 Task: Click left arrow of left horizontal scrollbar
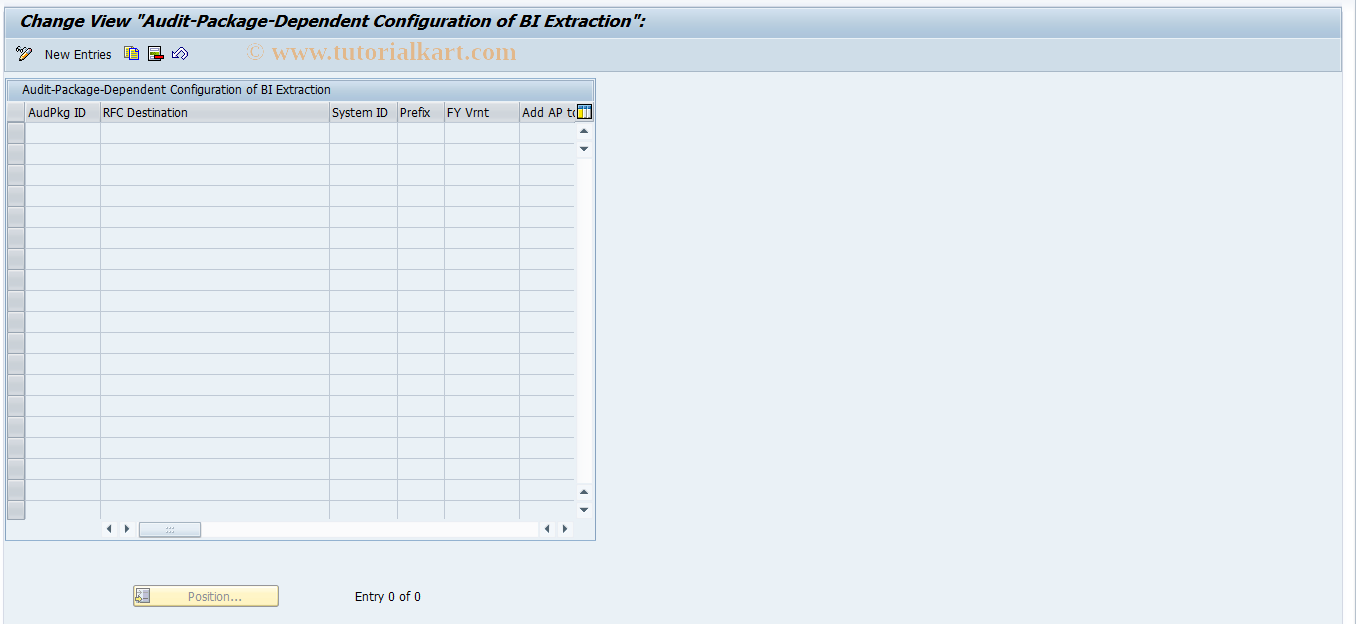click(109, 529)
